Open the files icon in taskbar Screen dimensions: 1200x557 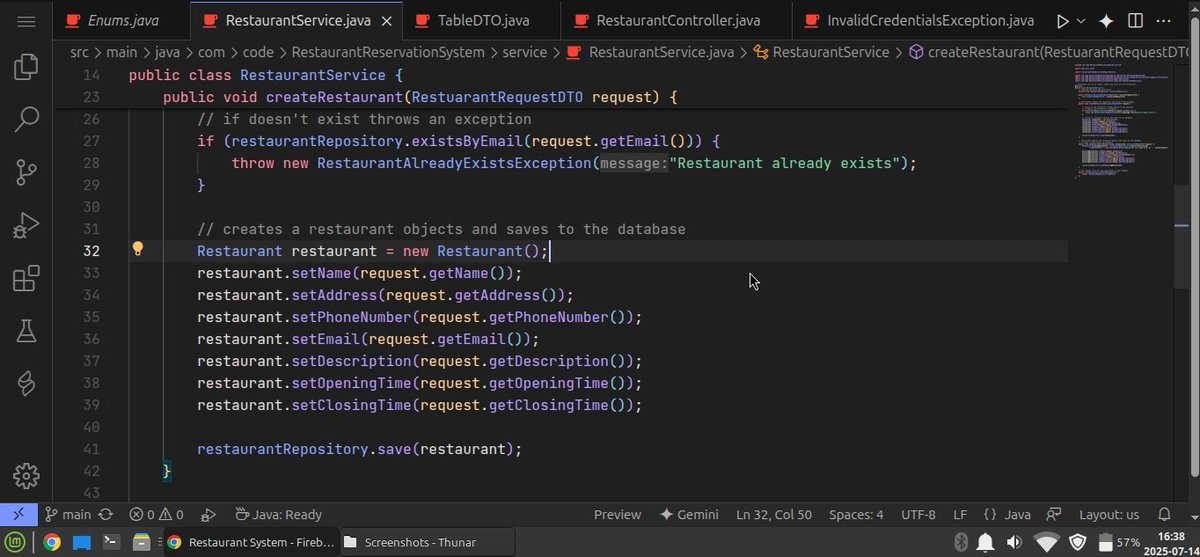(x=141, y=542)
